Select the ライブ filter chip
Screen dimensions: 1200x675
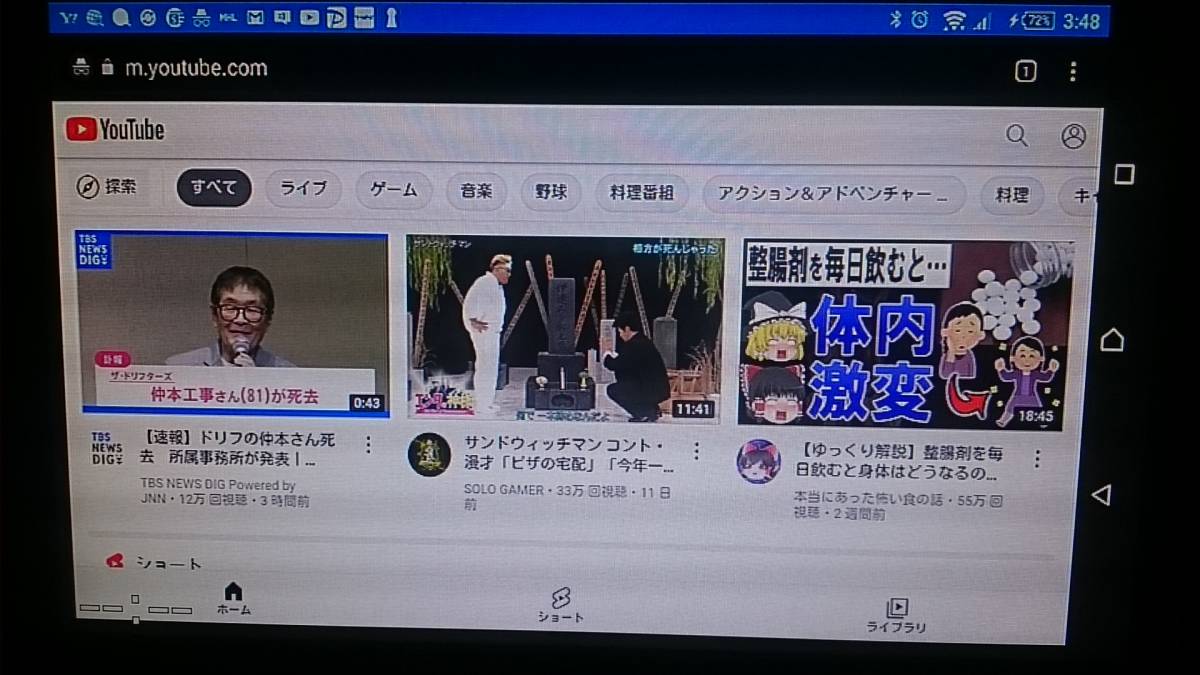coord(303,189)
